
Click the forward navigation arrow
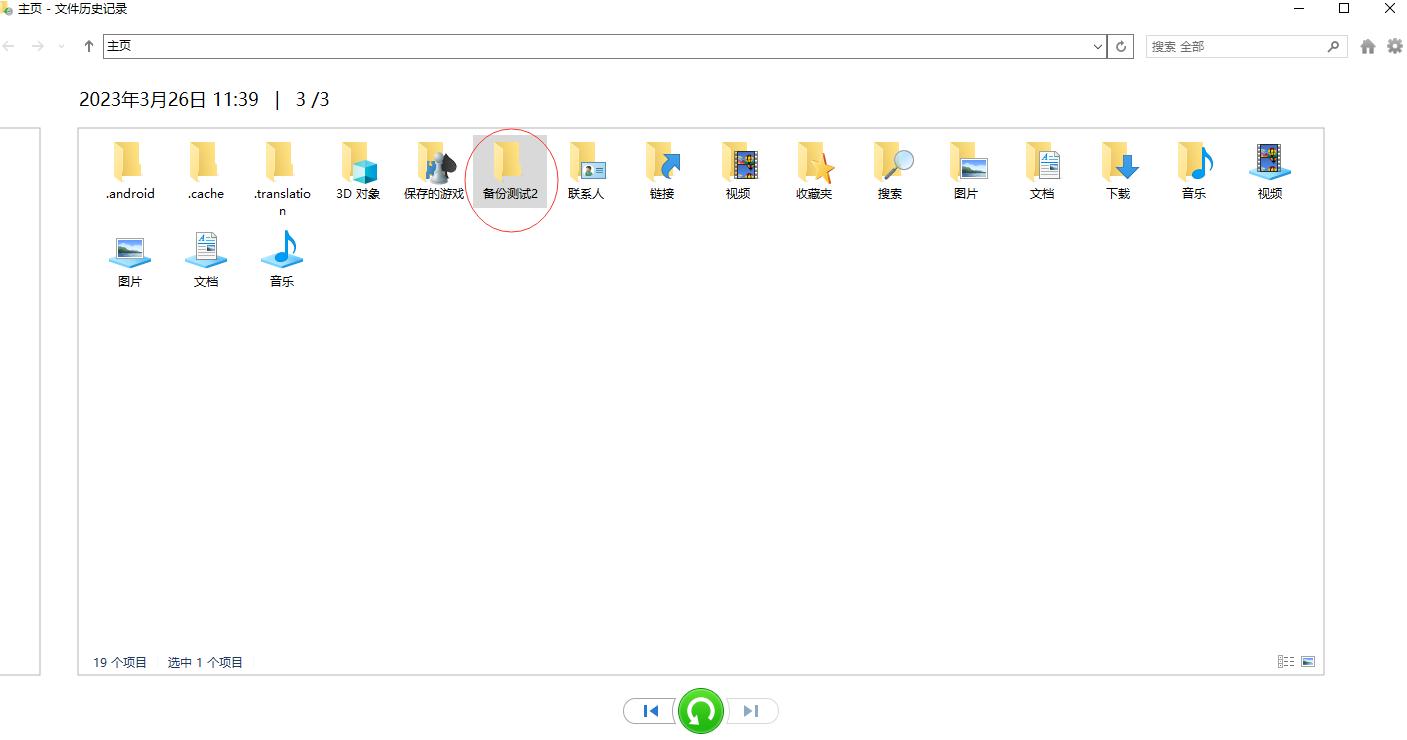click(37, 45)
